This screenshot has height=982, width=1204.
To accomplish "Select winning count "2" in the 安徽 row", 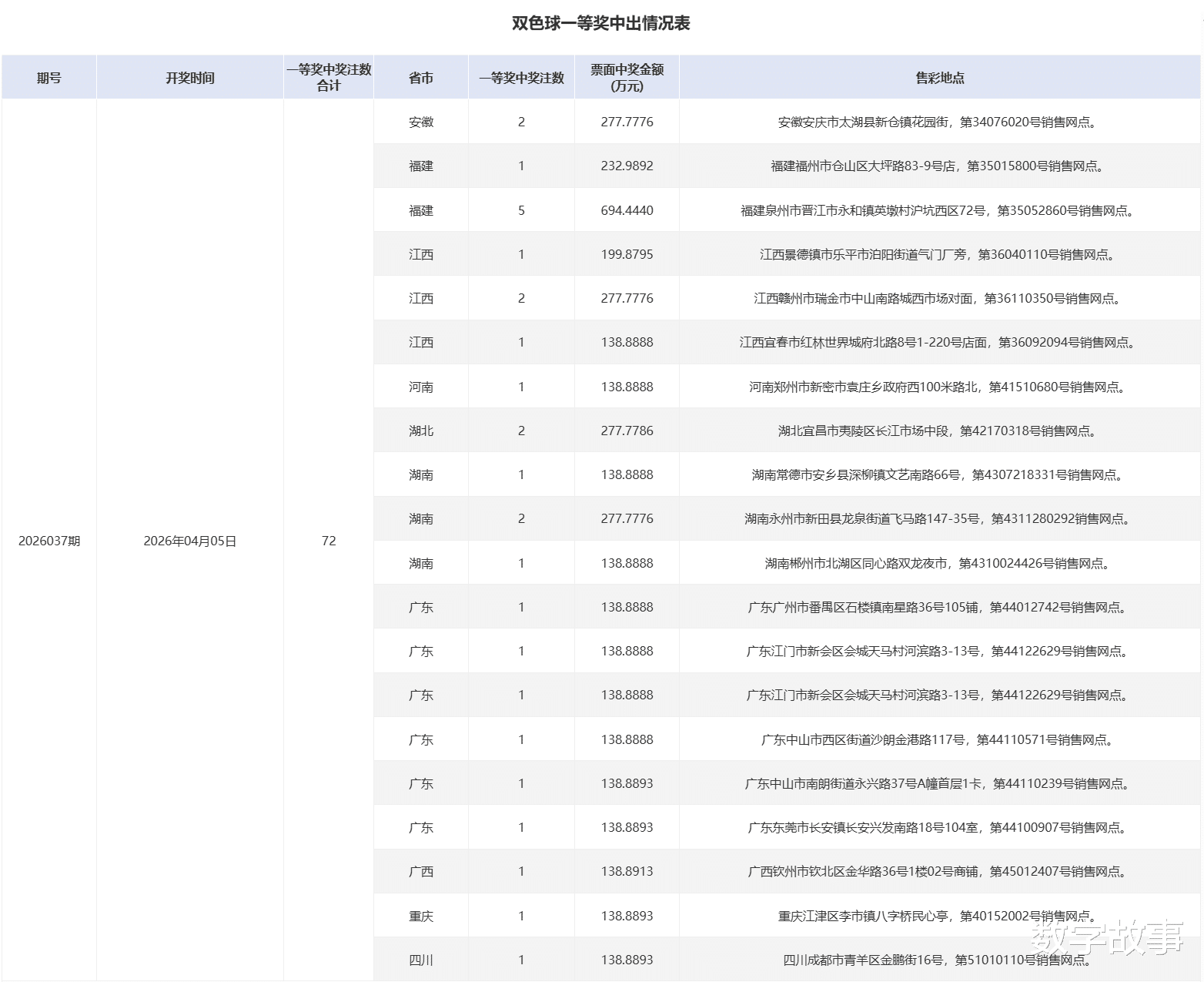I will (x=521, y=122).
